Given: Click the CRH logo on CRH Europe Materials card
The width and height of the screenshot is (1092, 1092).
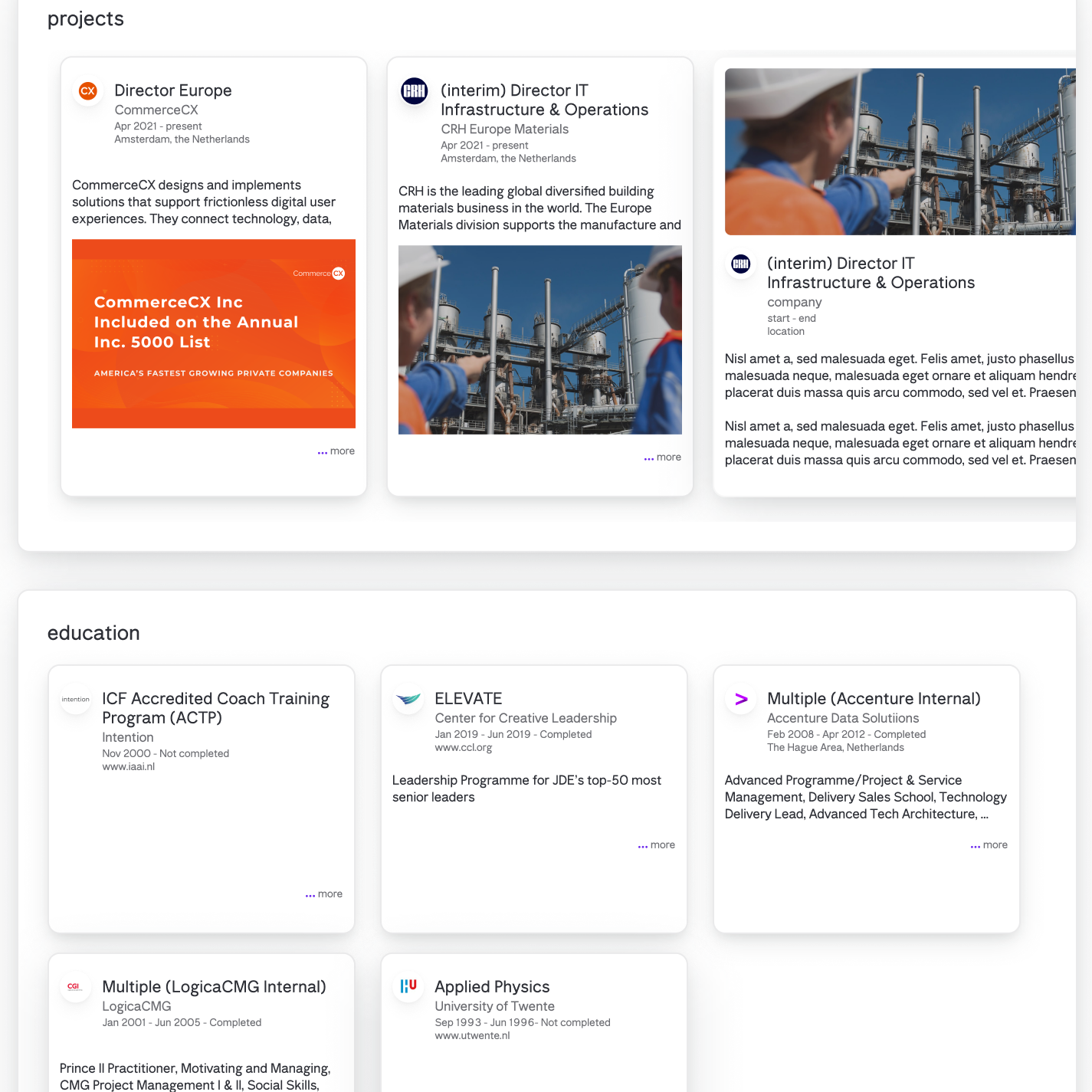Looking at the screenshot, I should point(415,91).
